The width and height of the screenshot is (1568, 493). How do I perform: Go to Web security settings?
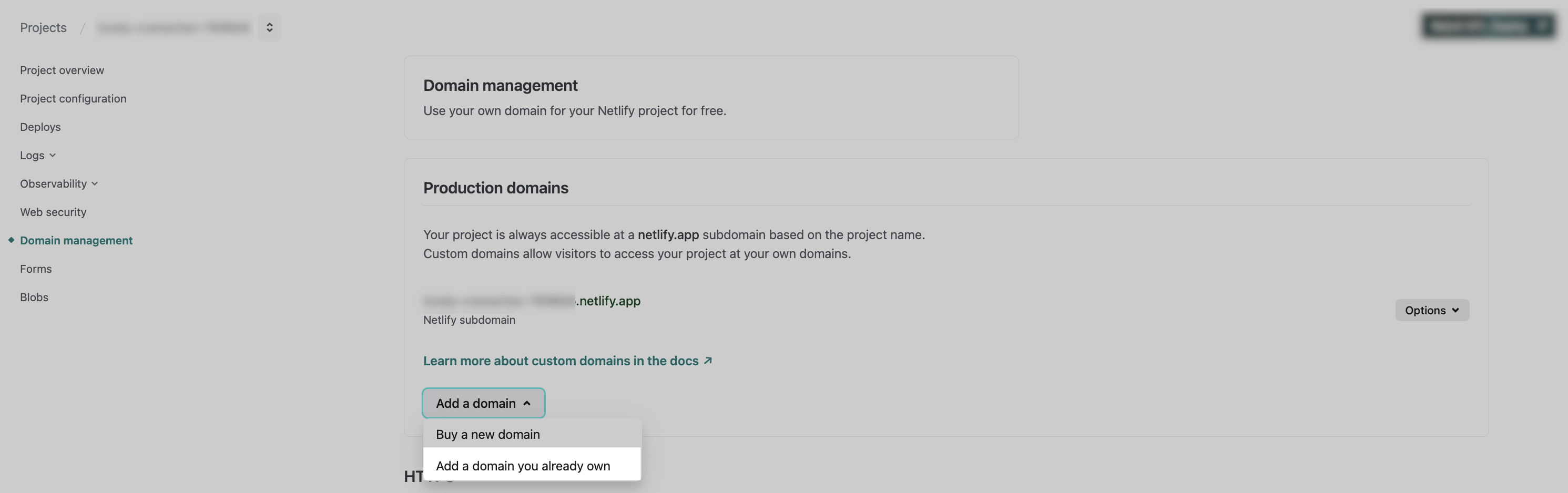point(53,212)
